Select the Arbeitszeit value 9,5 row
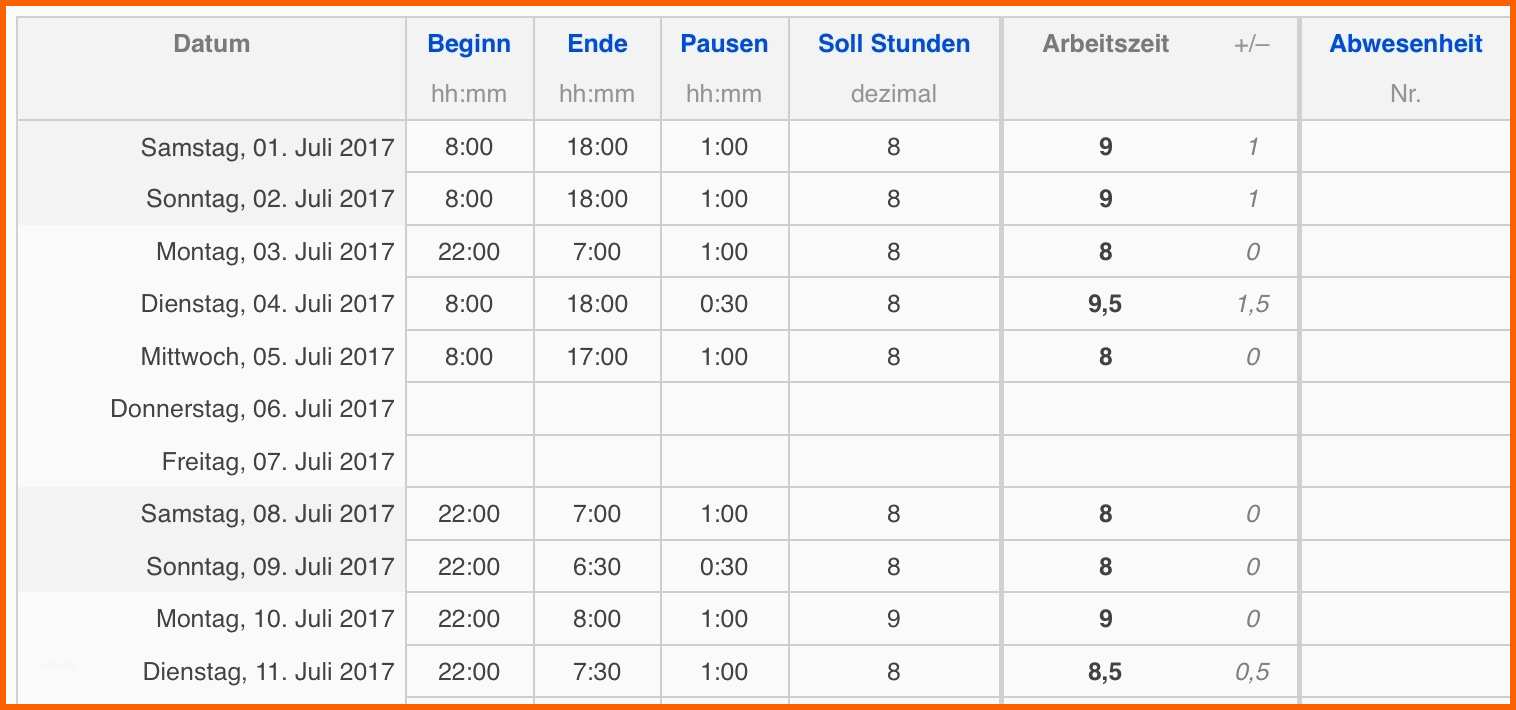Viewport: 1516px width, 710px height. pos(1105,304)
